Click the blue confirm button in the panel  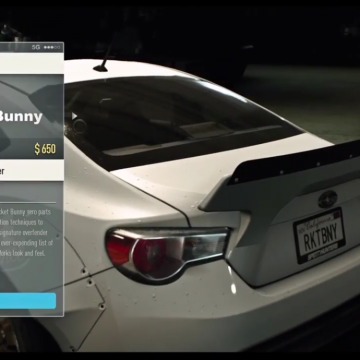(28, 301)
